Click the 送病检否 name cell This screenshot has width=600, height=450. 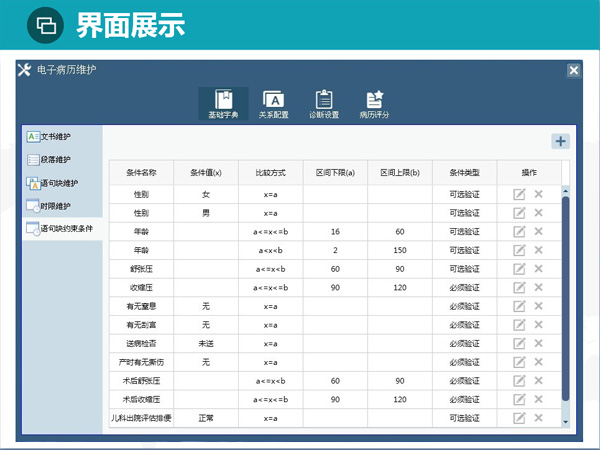[141, 344]
